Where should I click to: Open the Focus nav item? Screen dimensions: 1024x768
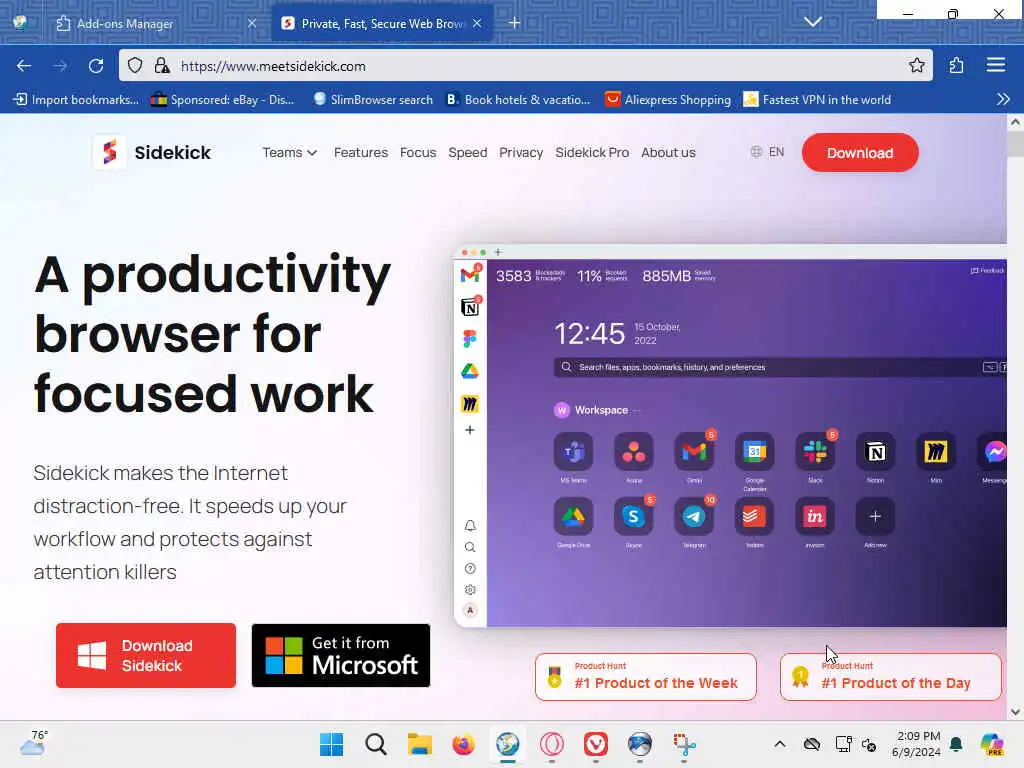click(418, 152)
